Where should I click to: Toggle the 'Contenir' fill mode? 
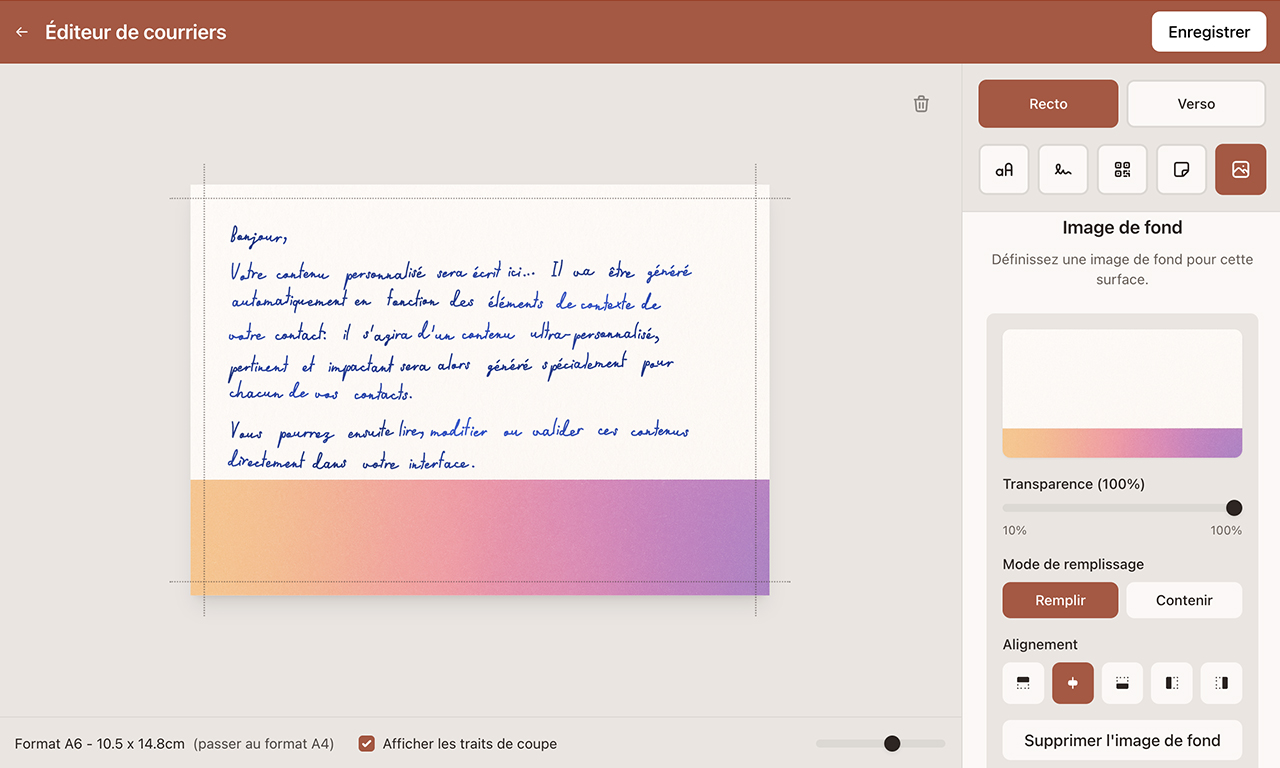(1184, 600)
